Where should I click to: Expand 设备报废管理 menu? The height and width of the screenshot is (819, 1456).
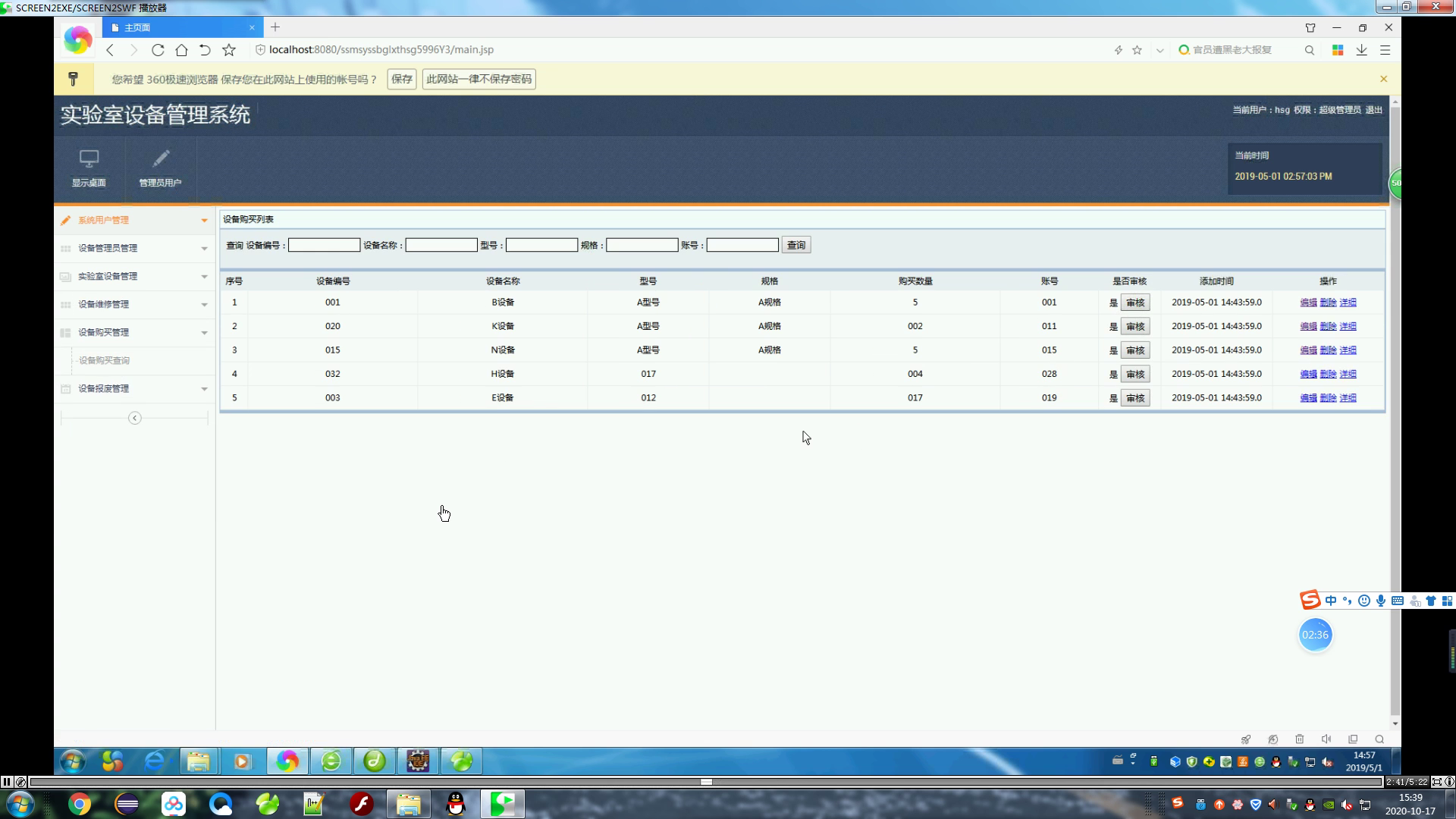[134, 388]
